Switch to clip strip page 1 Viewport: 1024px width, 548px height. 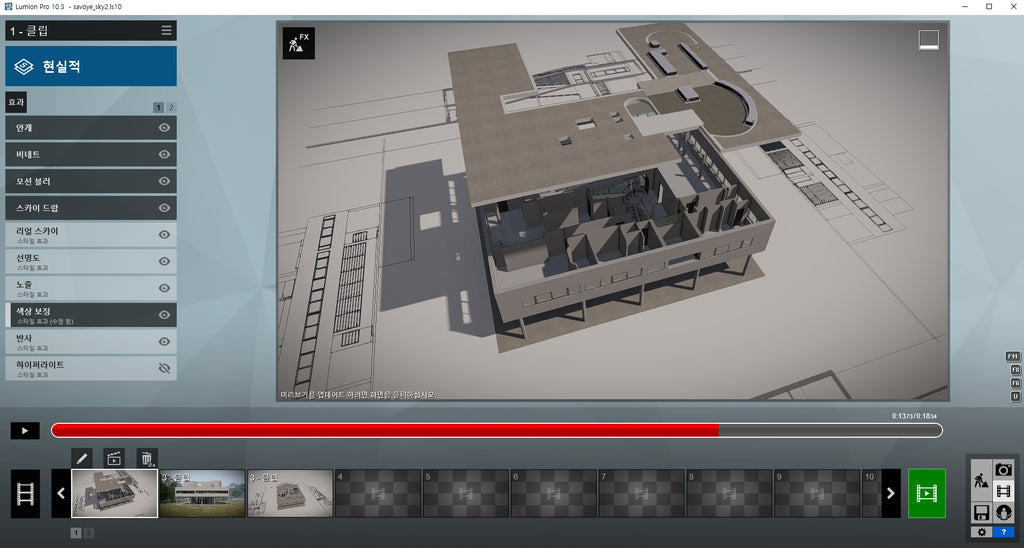[x=76, y=533]
